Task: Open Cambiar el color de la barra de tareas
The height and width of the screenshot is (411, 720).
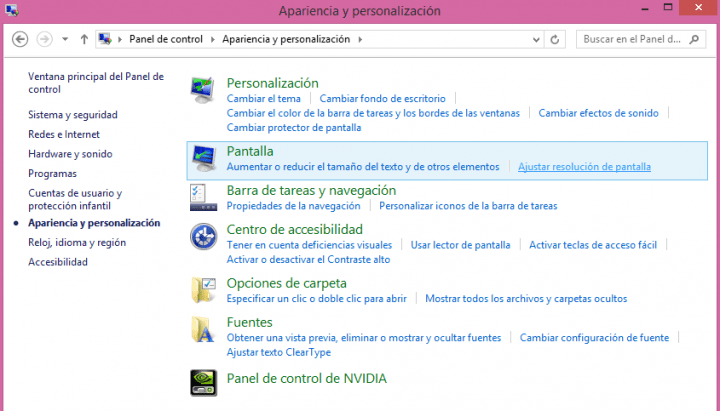Action: [373, 113]
